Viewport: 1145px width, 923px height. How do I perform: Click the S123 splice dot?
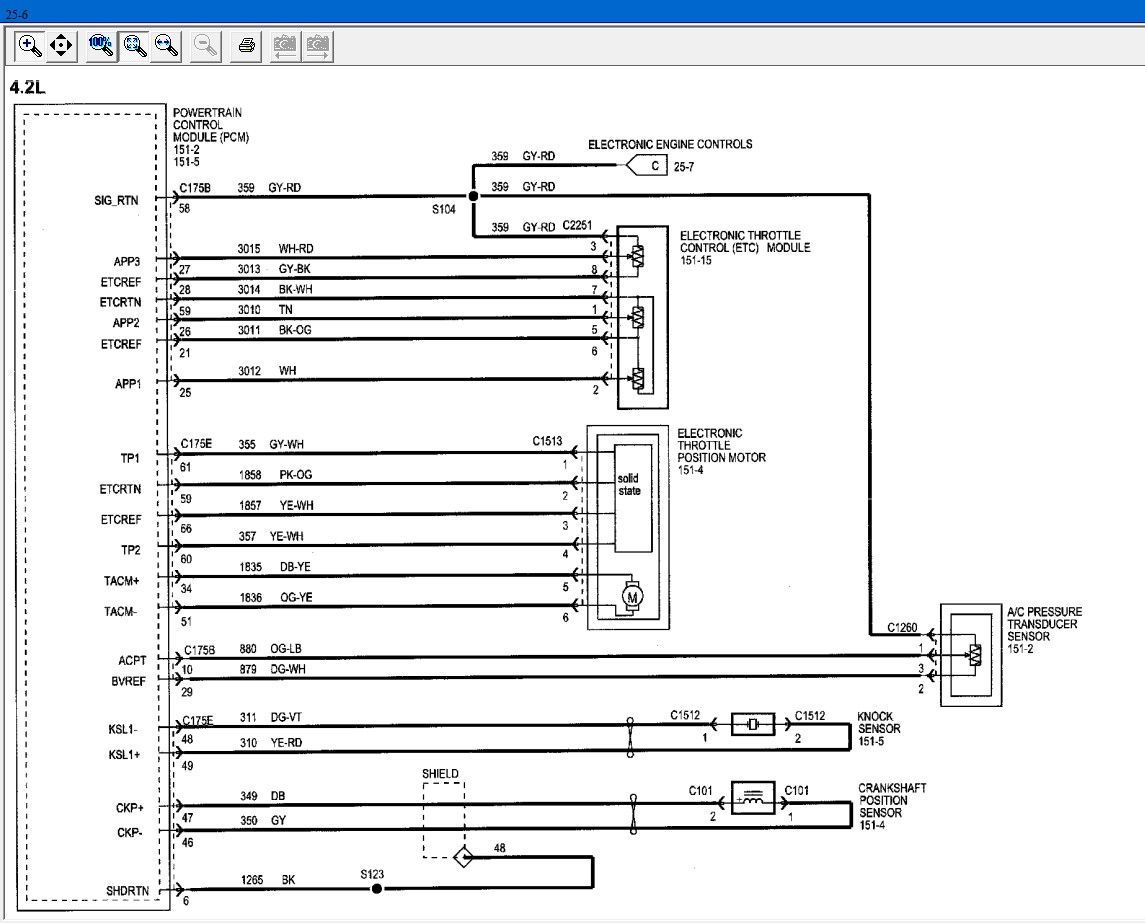[x=376, y=888]
